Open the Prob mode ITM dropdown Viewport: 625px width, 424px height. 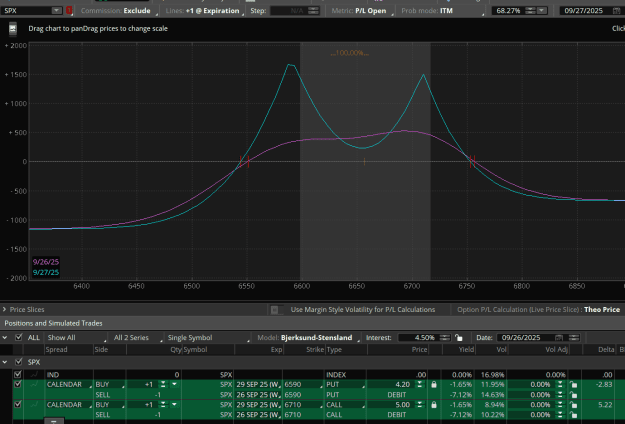click(x=442, y=11)
